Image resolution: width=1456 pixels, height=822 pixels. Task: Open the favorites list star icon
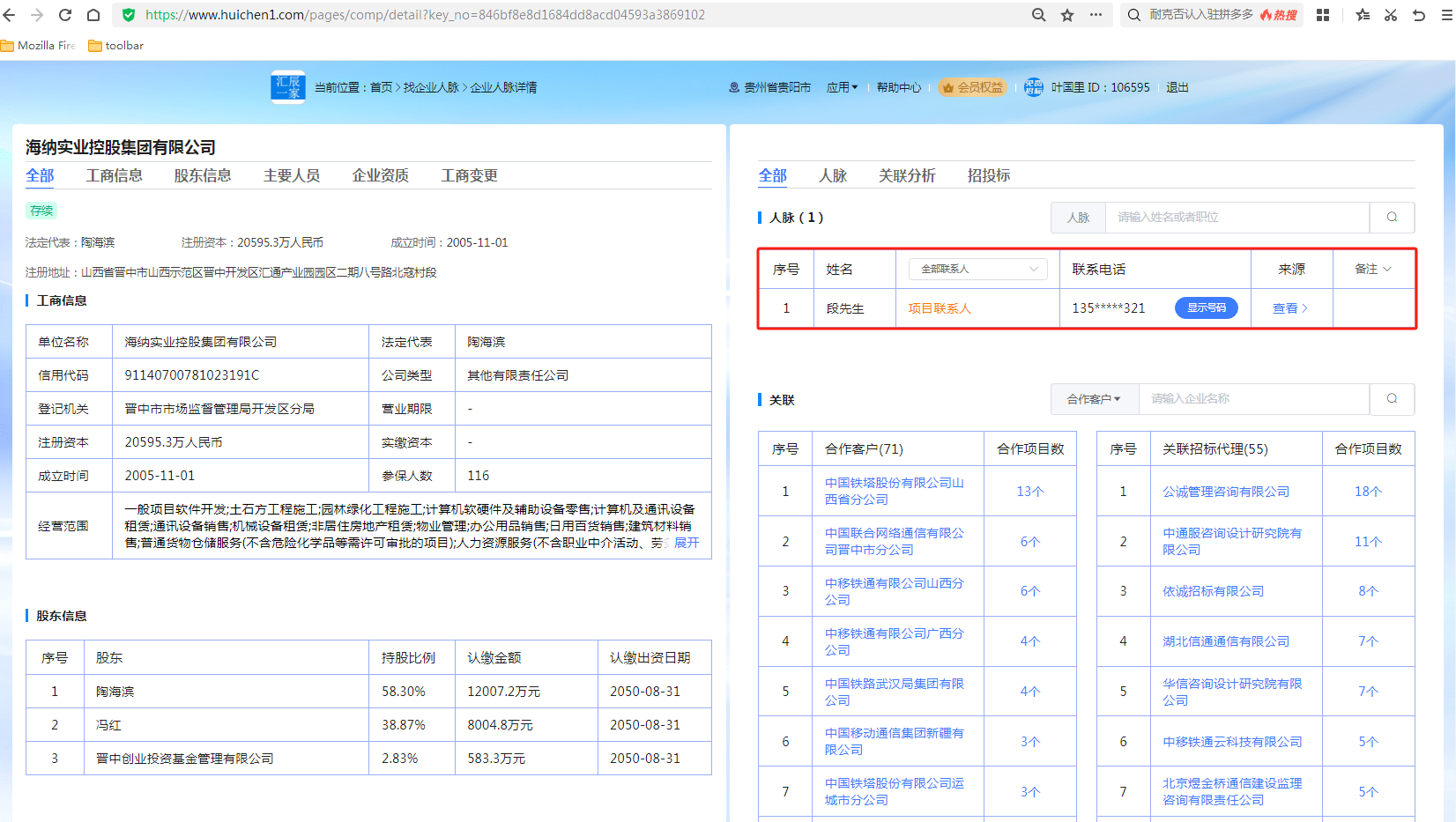click(x=1363, y=15)
